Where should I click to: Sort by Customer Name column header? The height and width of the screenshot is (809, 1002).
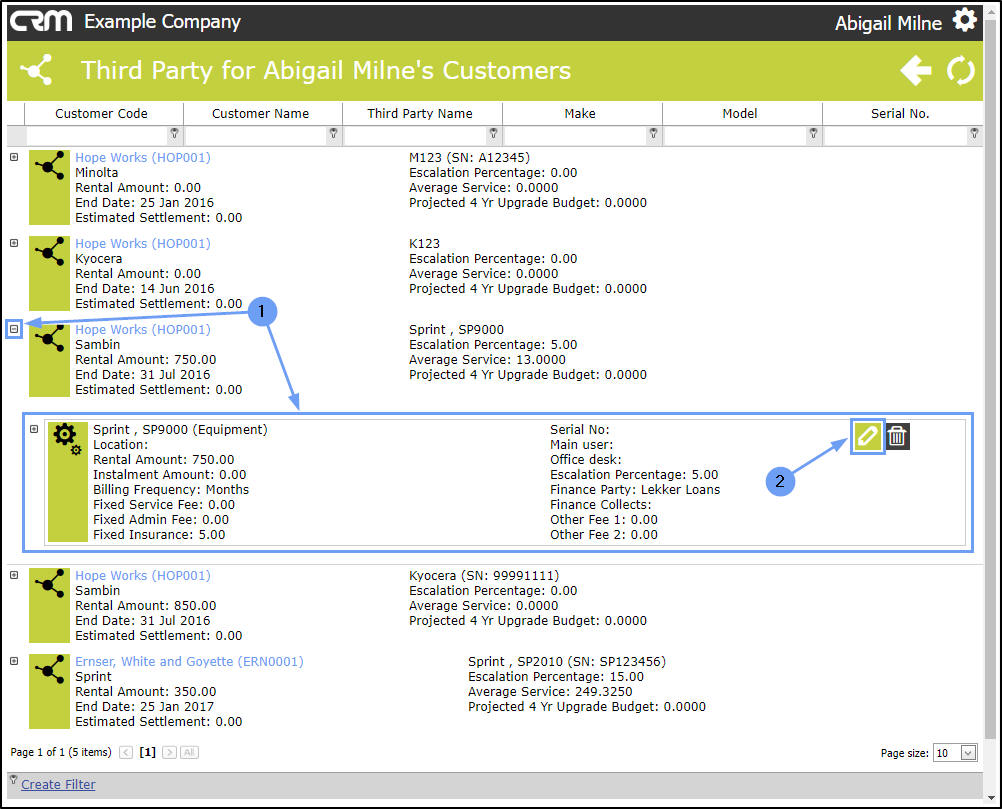click(x=261, y=114)
